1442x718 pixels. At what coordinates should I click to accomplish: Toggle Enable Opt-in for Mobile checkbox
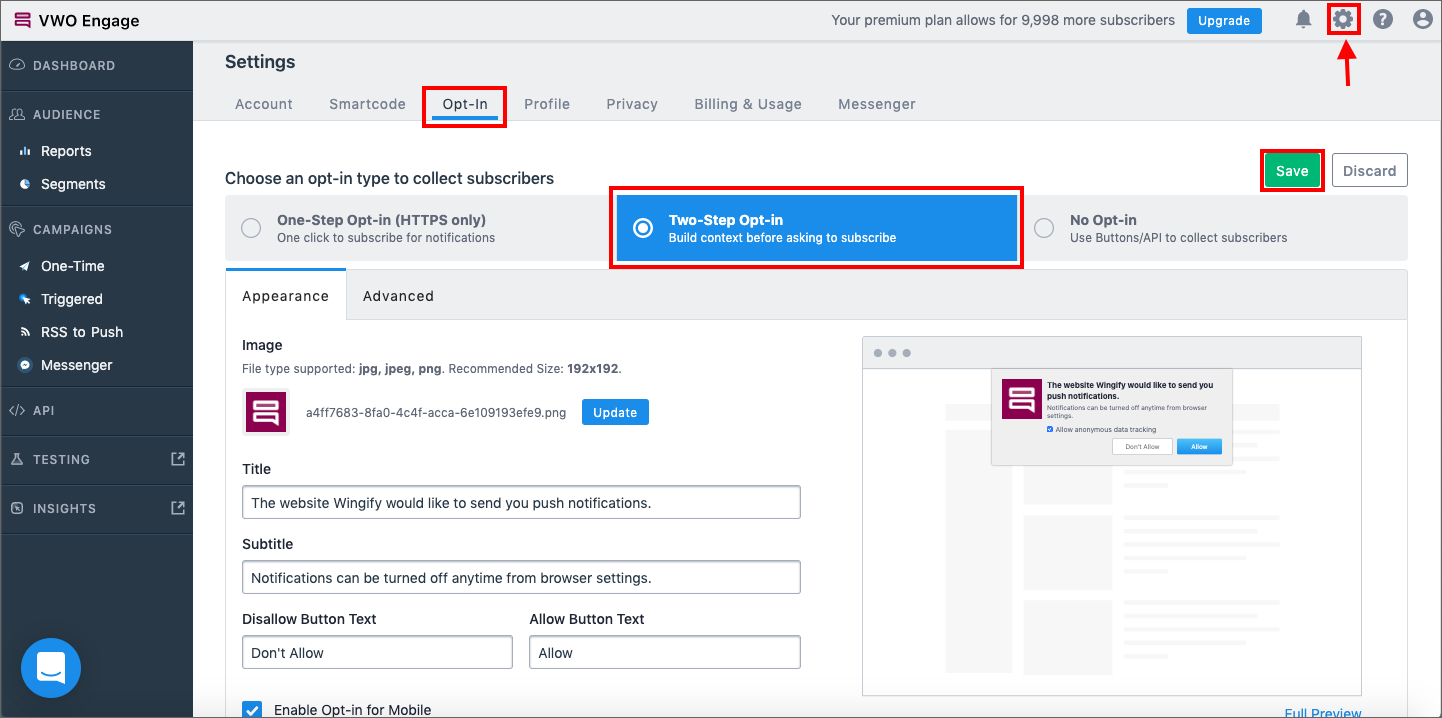(x=252, y=710)
